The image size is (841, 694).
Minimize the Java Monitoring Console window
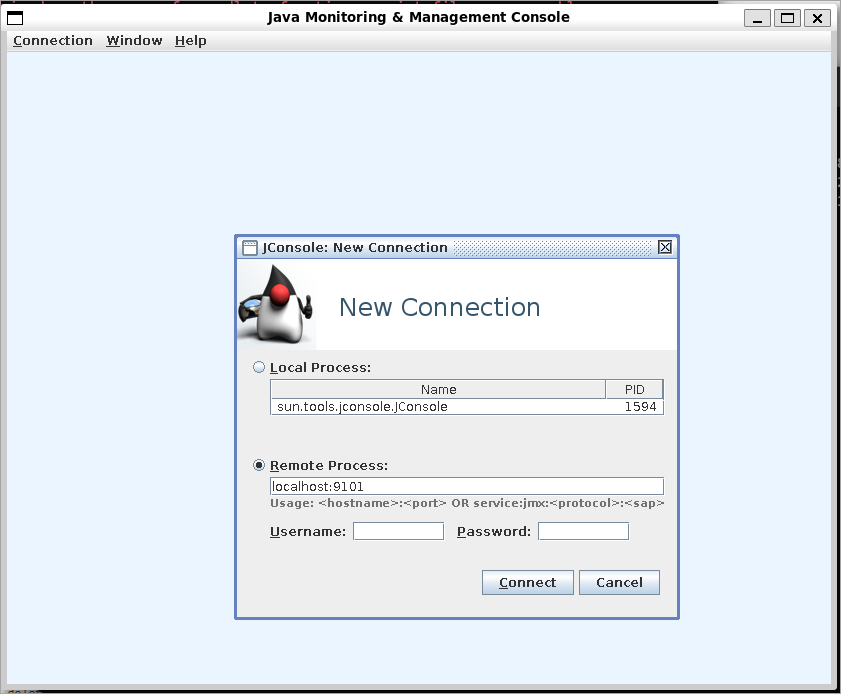(x=757, y=17)
